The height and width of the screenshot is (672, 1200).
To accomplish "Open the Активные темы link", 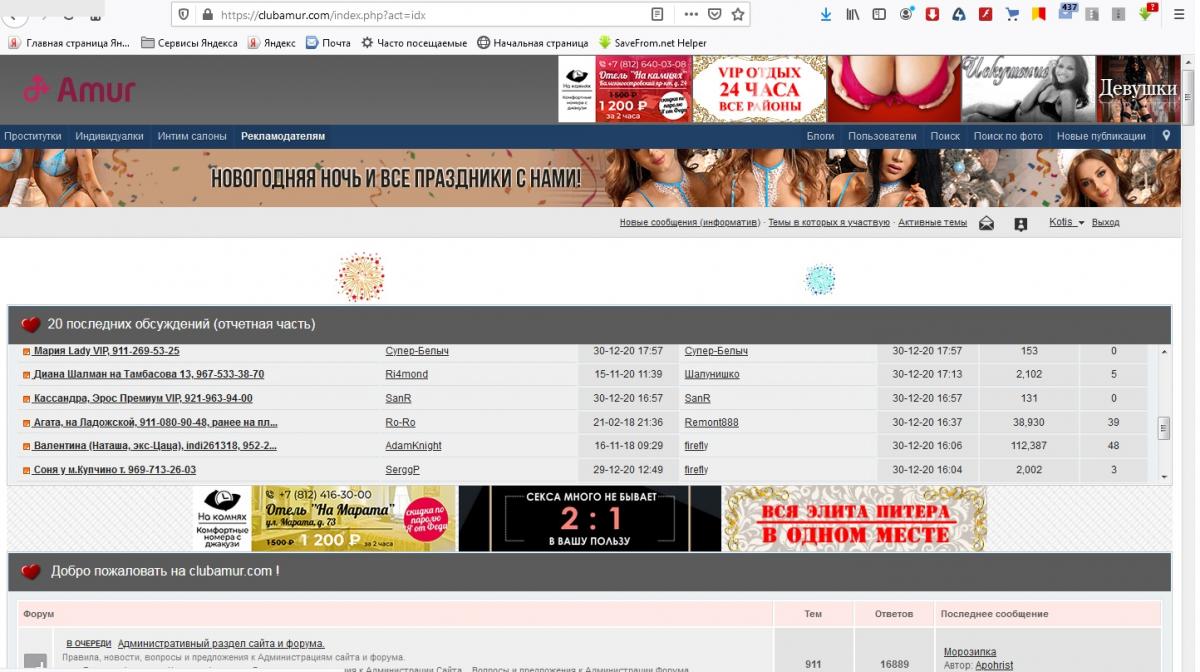I will pos(932,222).
